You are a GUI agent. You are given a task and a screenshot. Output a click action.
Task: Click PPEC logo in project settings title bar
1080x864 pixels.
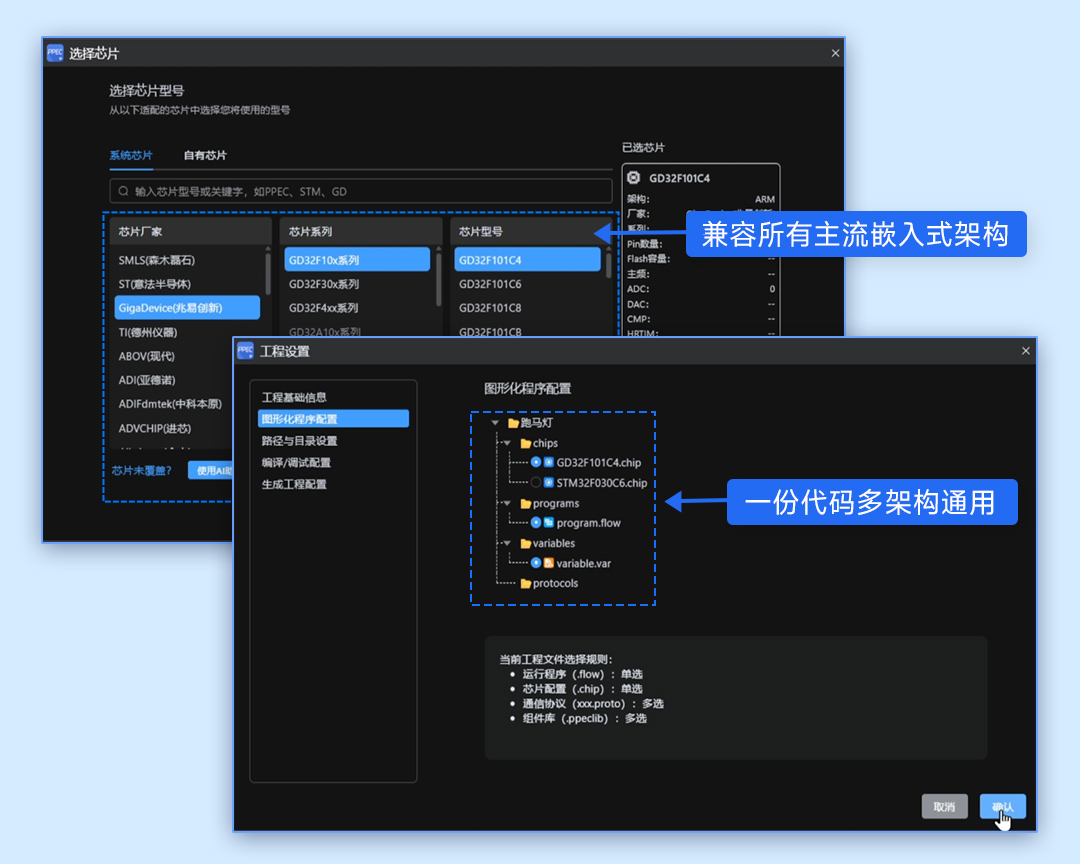(x=245, y=351)
